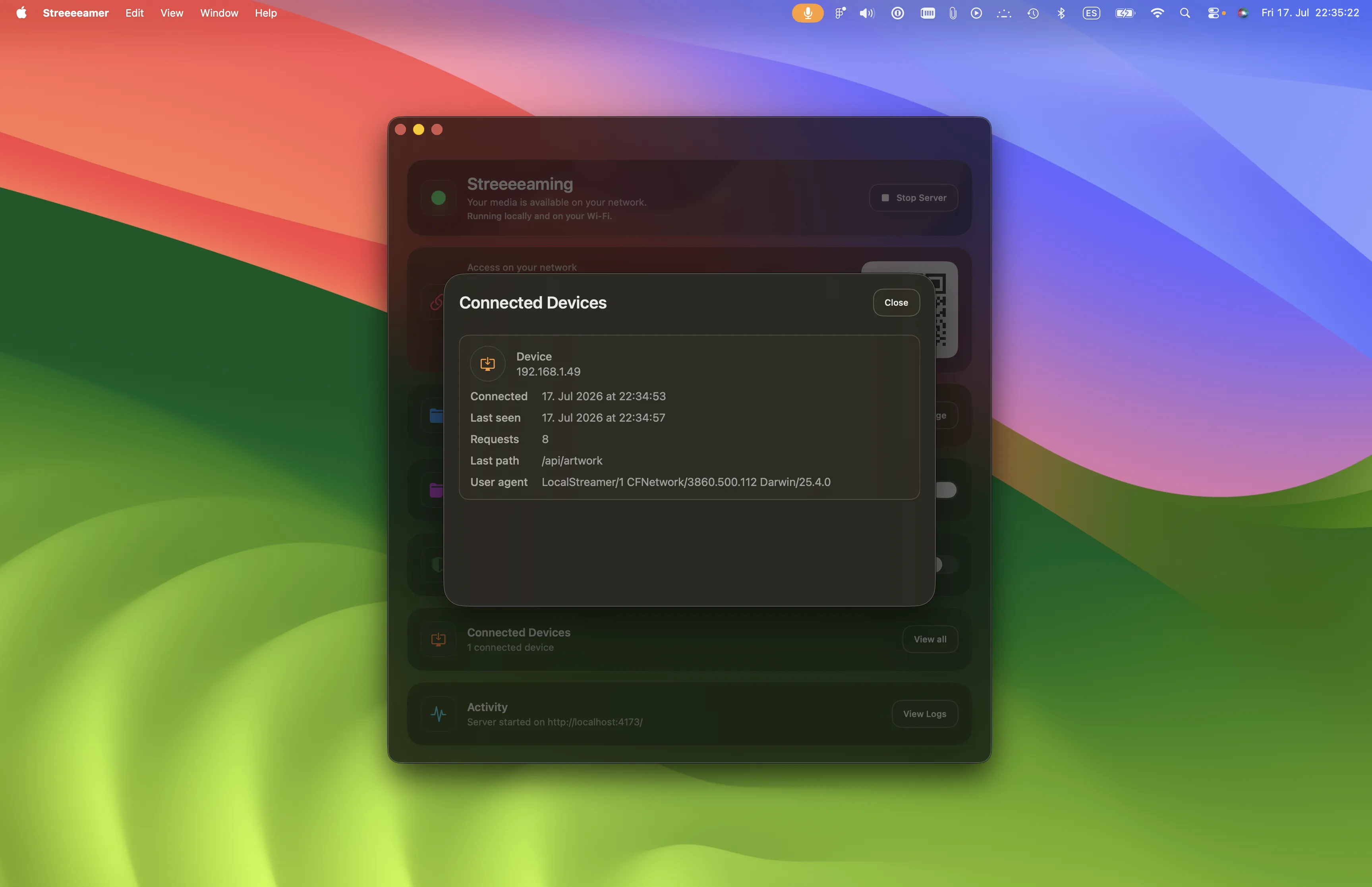Open Time Machine menu bar icon
This screenshot has width=1372, height=887.
point(1033,13)
